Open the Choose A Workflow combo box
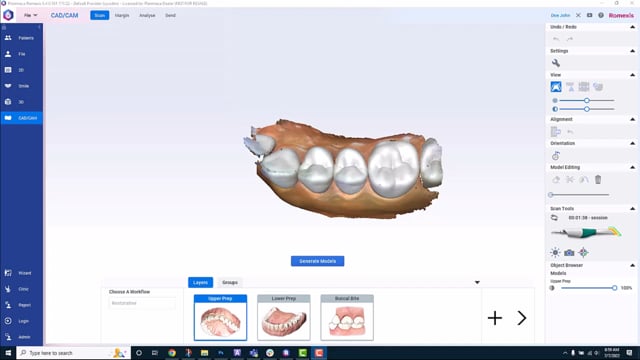This screenshot has width=640, height=360. pyautogui.click(x=142, y=303)
